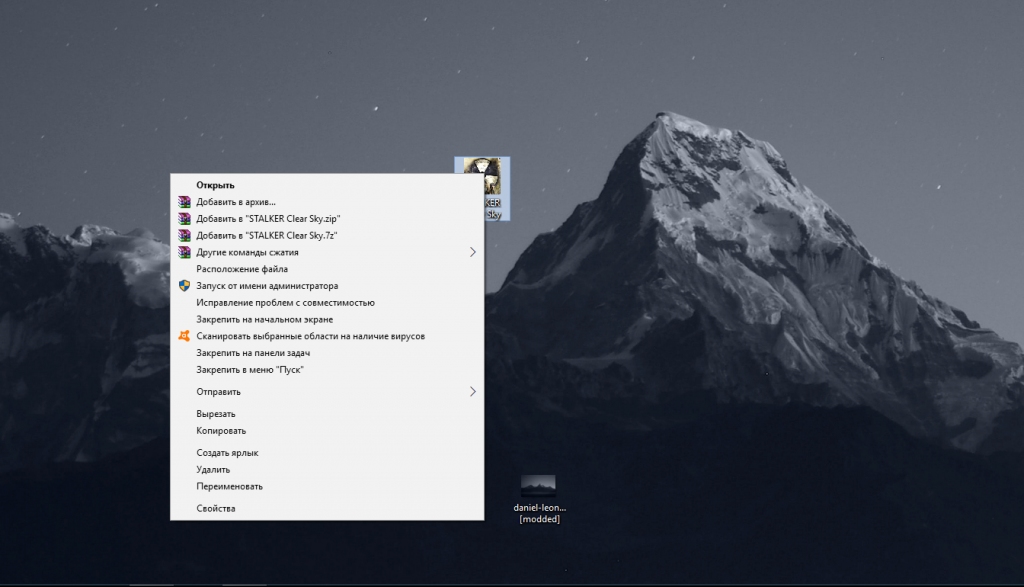Click the WinRAR icon beside "Другие команды сжатия"
The width and height of the screenshot is (1024, 587).
coord(183,252)
